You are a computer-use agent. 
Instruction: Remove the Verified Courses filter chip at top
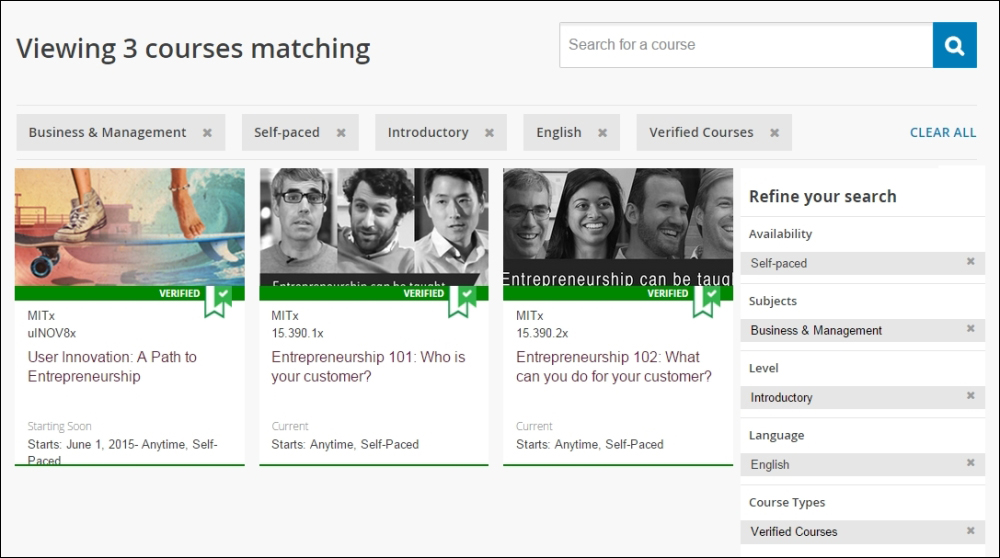tap(774, 133)
